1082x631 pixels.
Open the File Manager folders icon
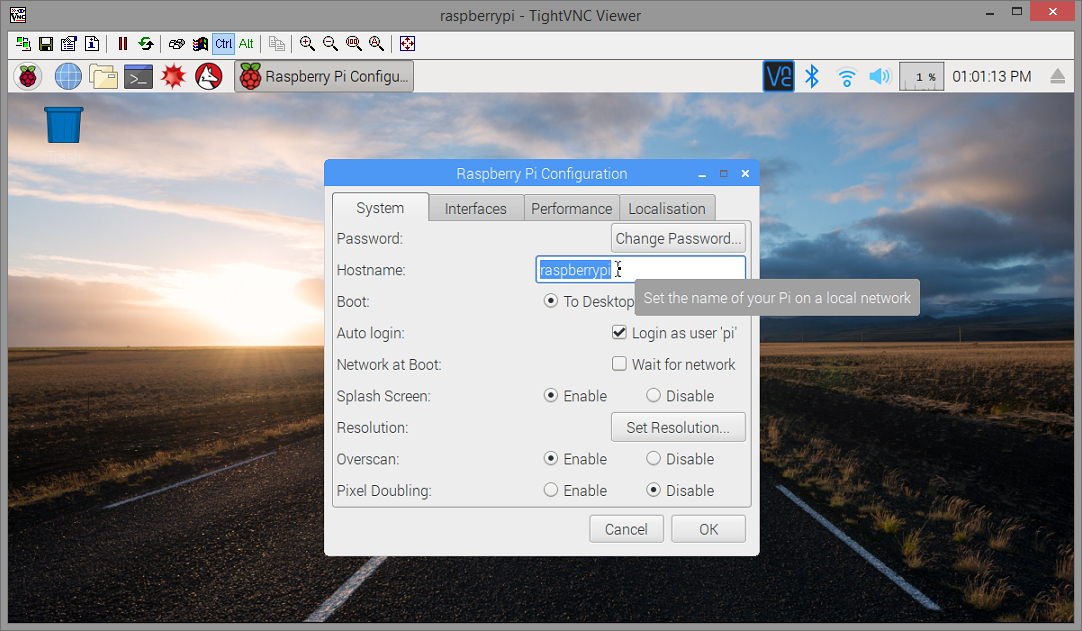tap(104, 77)
